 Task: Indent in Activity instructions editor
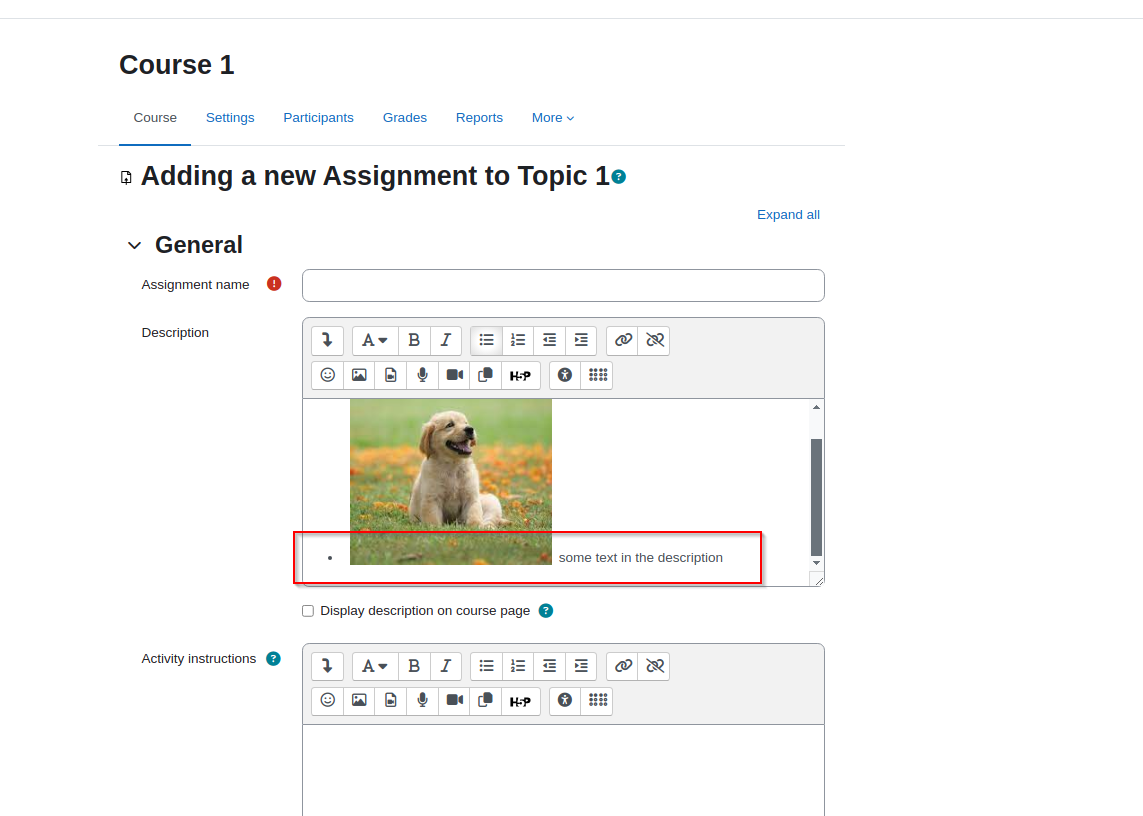tap(581, 667)
